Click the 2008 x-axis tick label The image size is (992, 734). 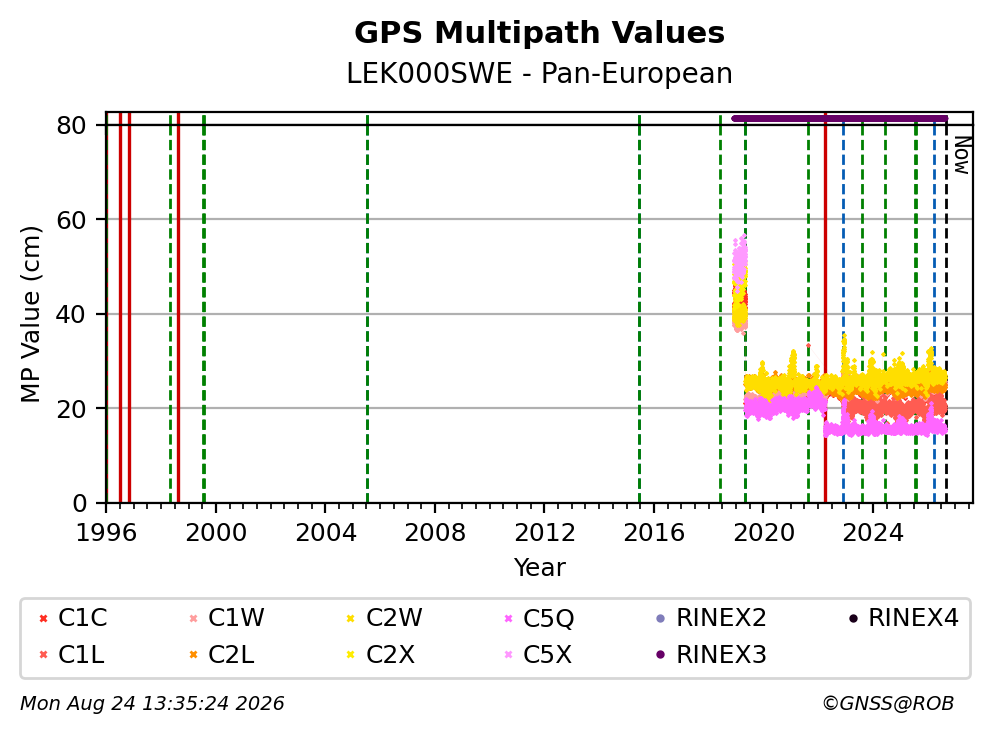pyautogui.click(x=435, y=533)
